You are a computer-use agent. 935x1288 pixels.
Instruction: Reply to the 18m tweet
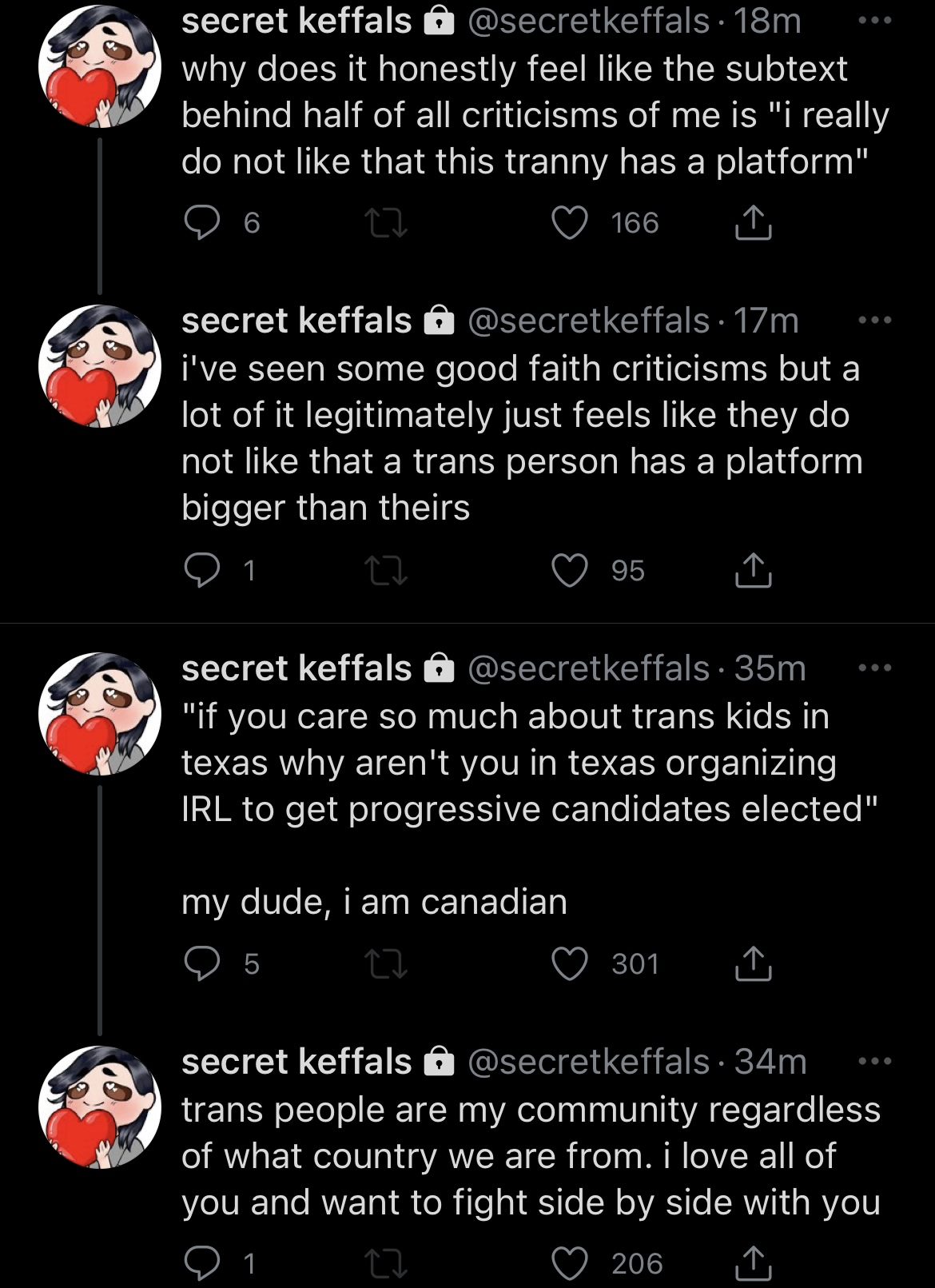coord(202,223)
